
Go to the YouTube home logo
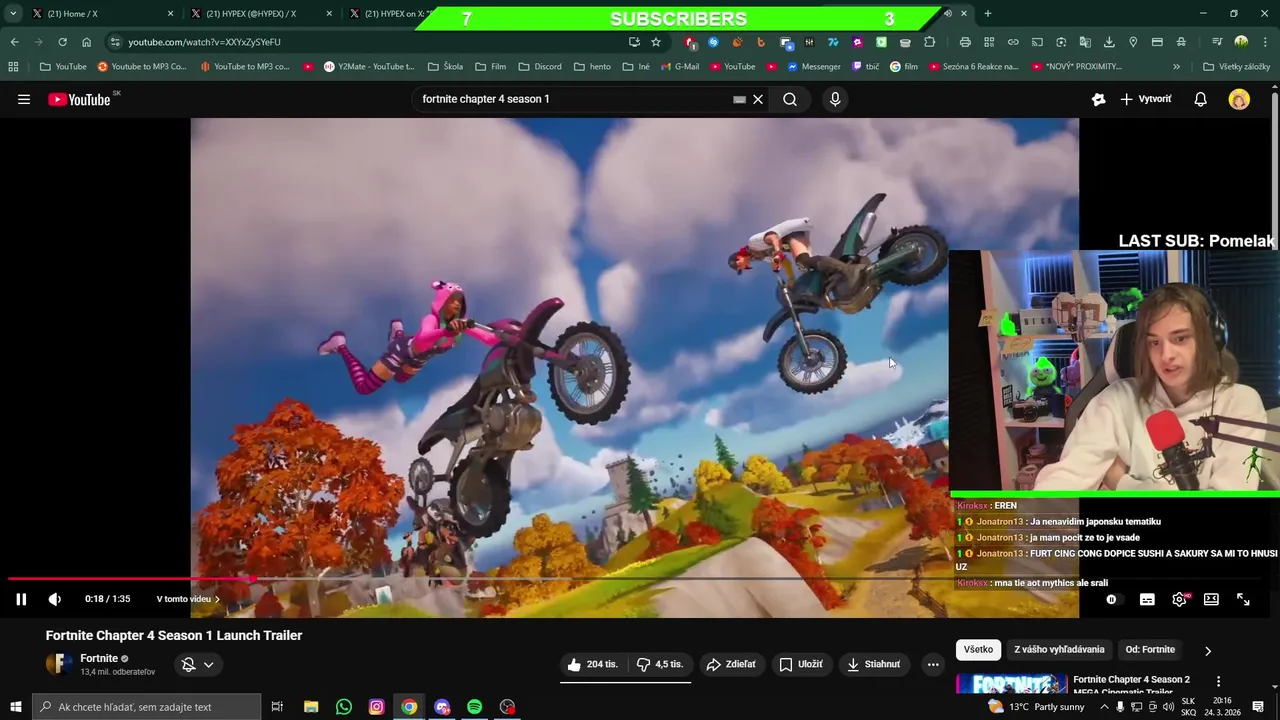pos(79,99)
